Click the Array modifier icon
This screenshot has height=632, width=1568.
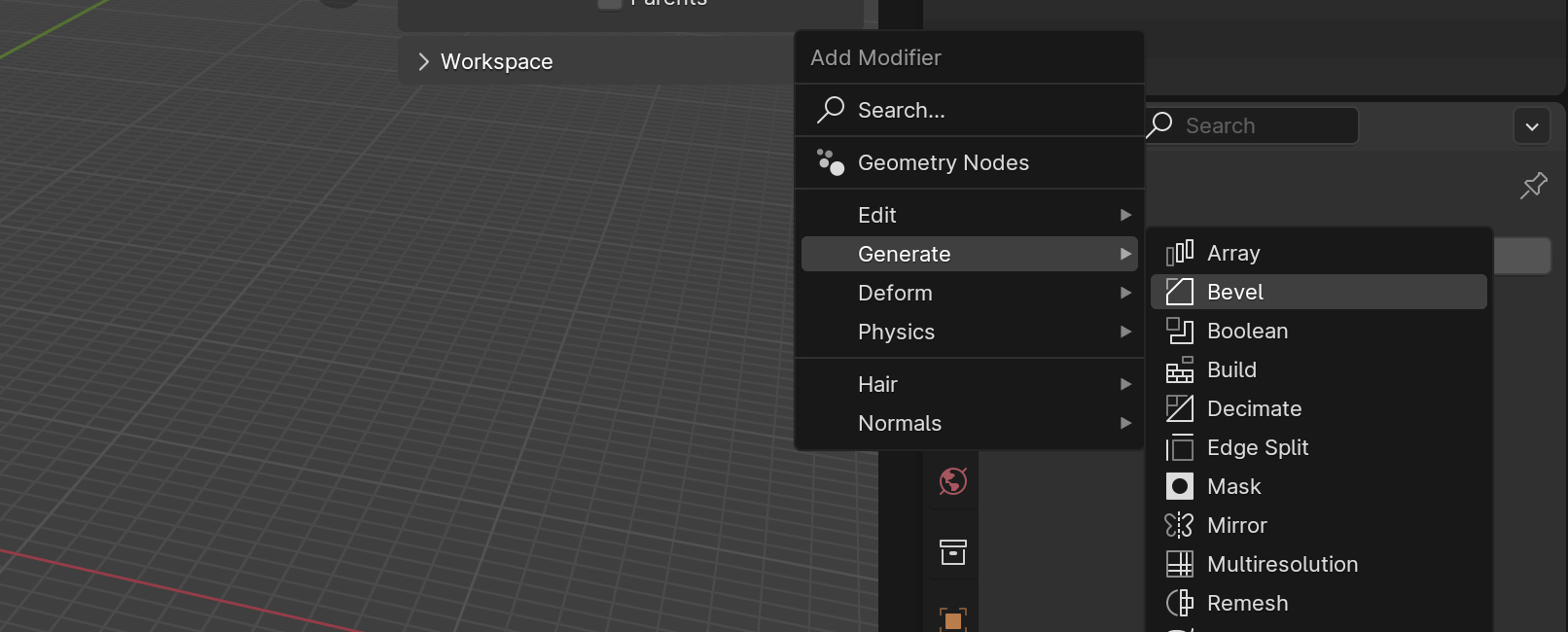click(1179, 253)
